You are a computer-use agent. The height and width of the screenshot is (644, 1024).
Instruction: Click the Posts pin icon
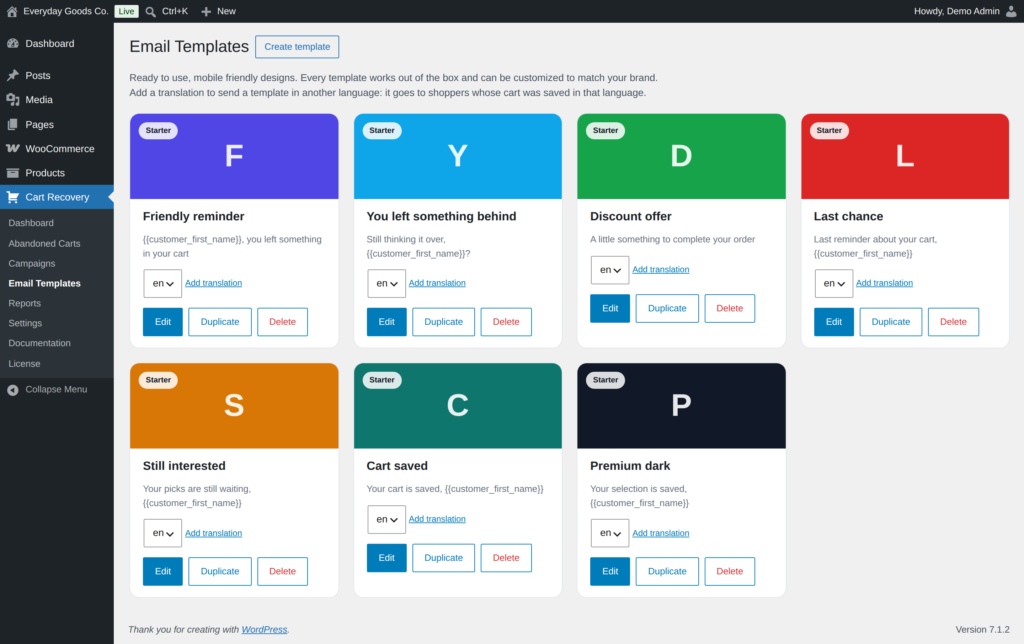point(12,75)
